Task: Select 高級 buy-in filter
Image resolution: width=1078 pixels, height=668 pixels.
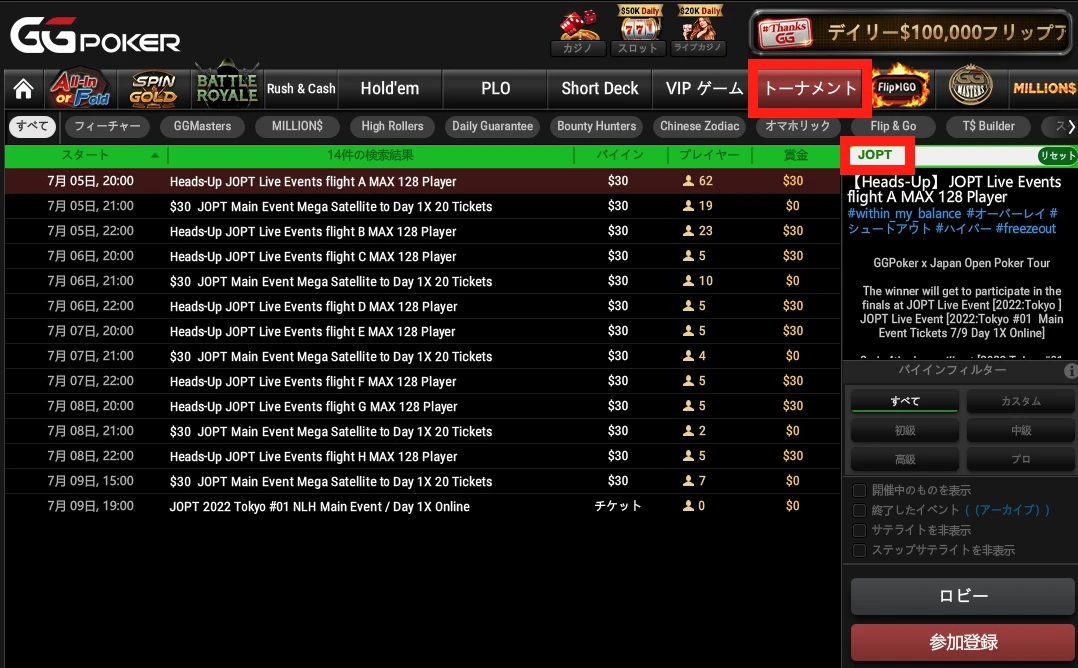Action: pyautogui.click(x=905, y=459)
